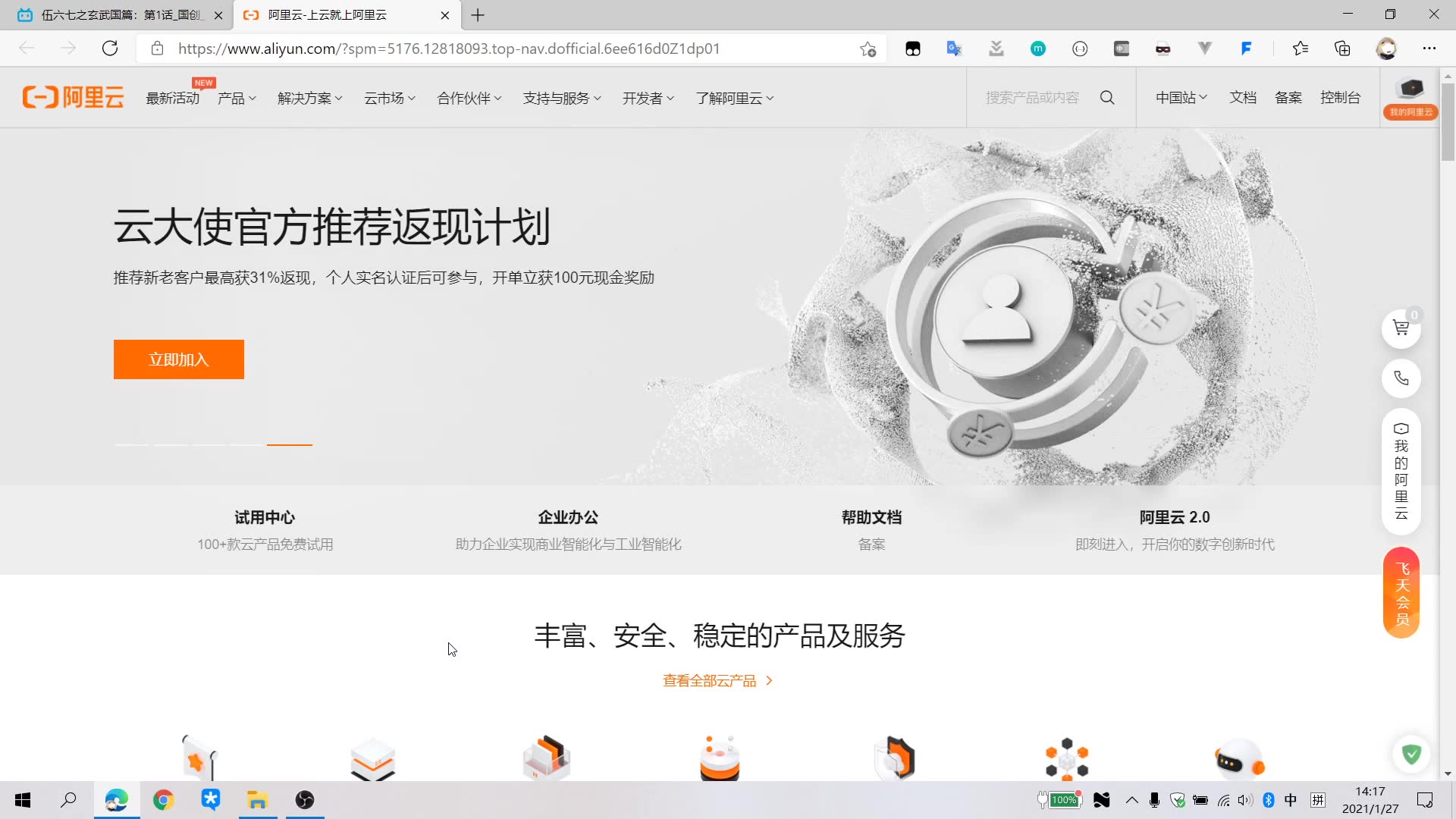1456x819 pixels.
Task: Select the first banner carousel indicator
Action: click(132, 444)
